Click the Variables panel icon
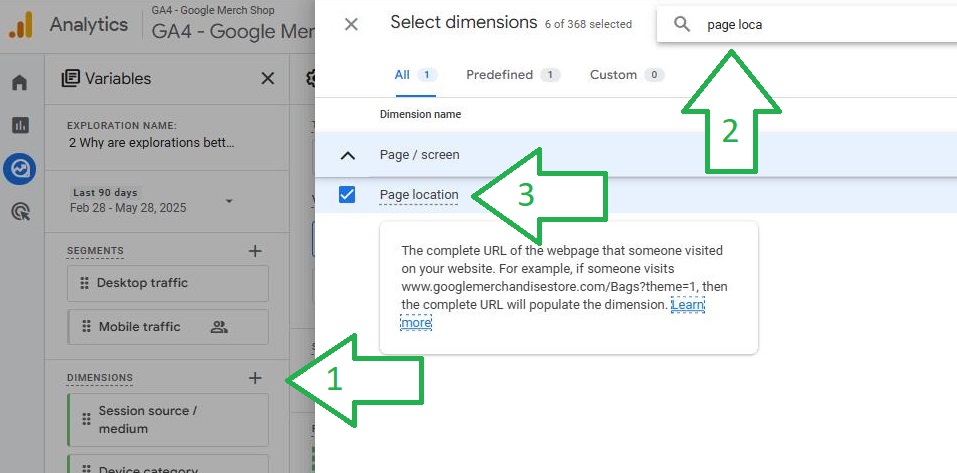 tap(70, 78)
